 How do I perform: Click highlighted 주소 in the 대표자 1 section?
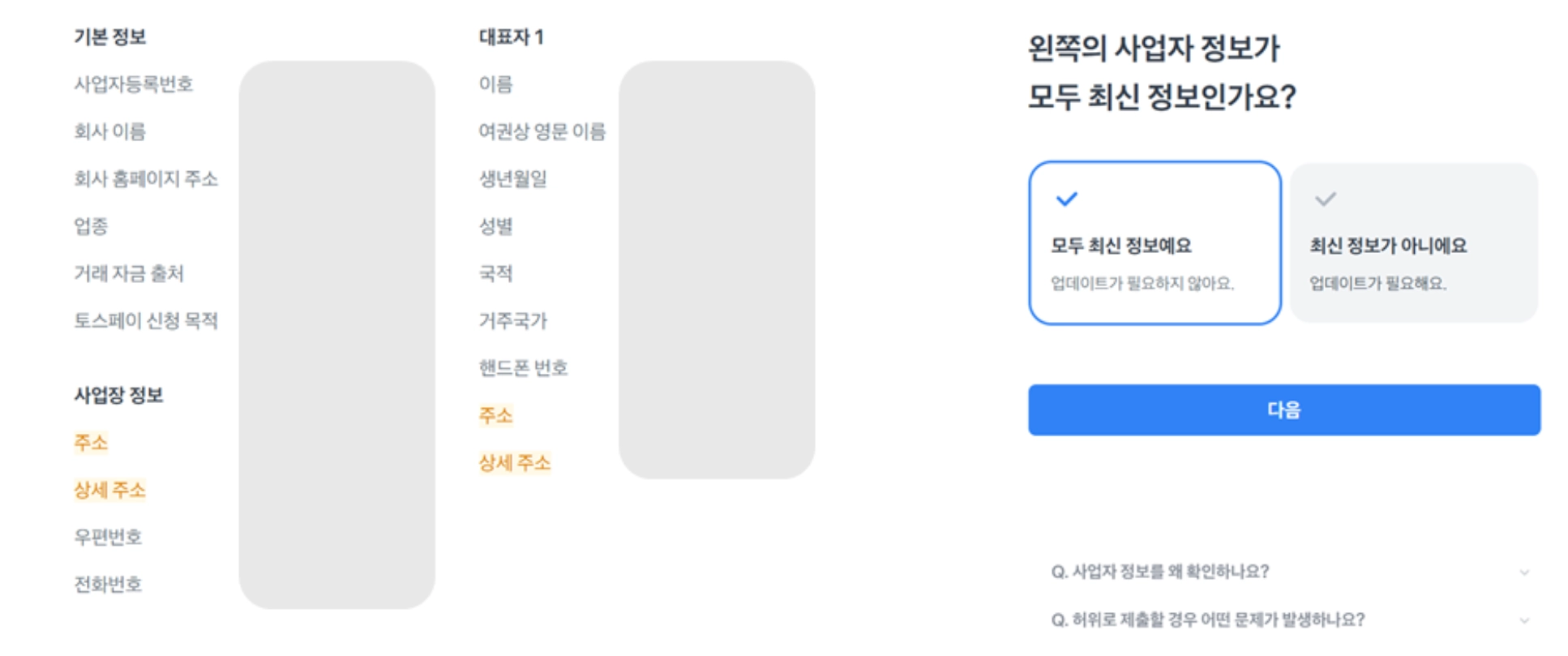(495, 415)
